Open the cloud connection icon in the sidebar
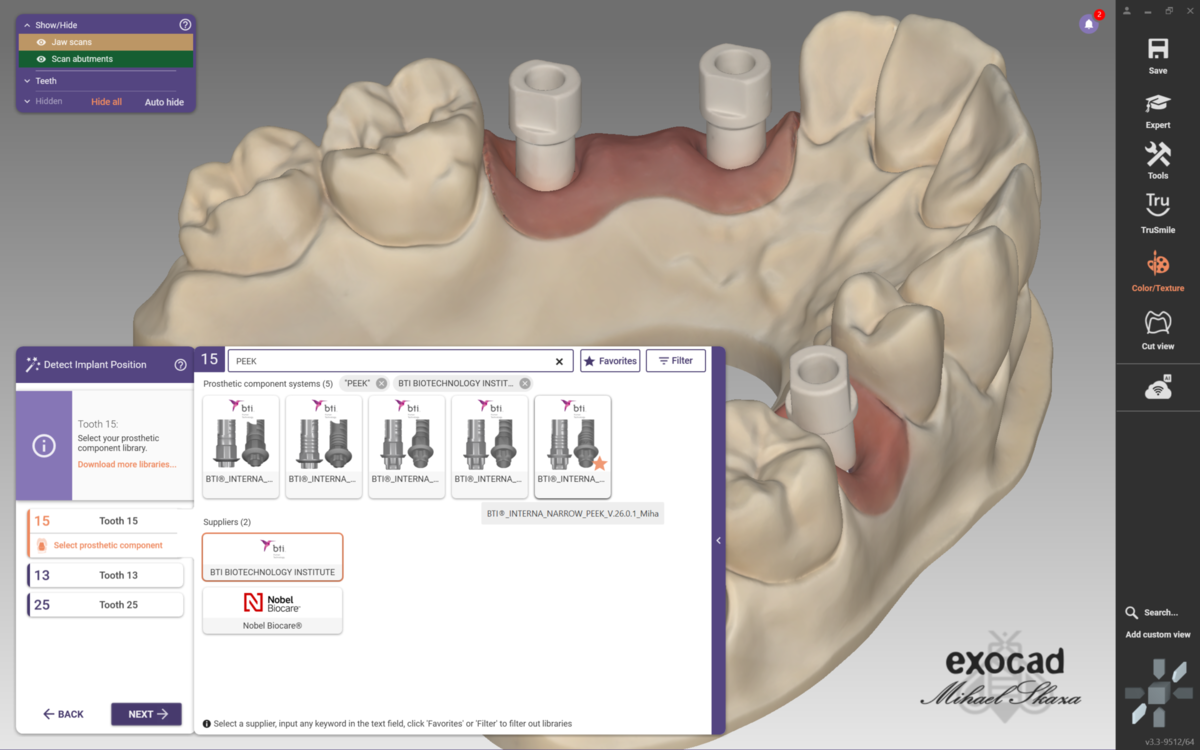 click(x=1158, y=388)
